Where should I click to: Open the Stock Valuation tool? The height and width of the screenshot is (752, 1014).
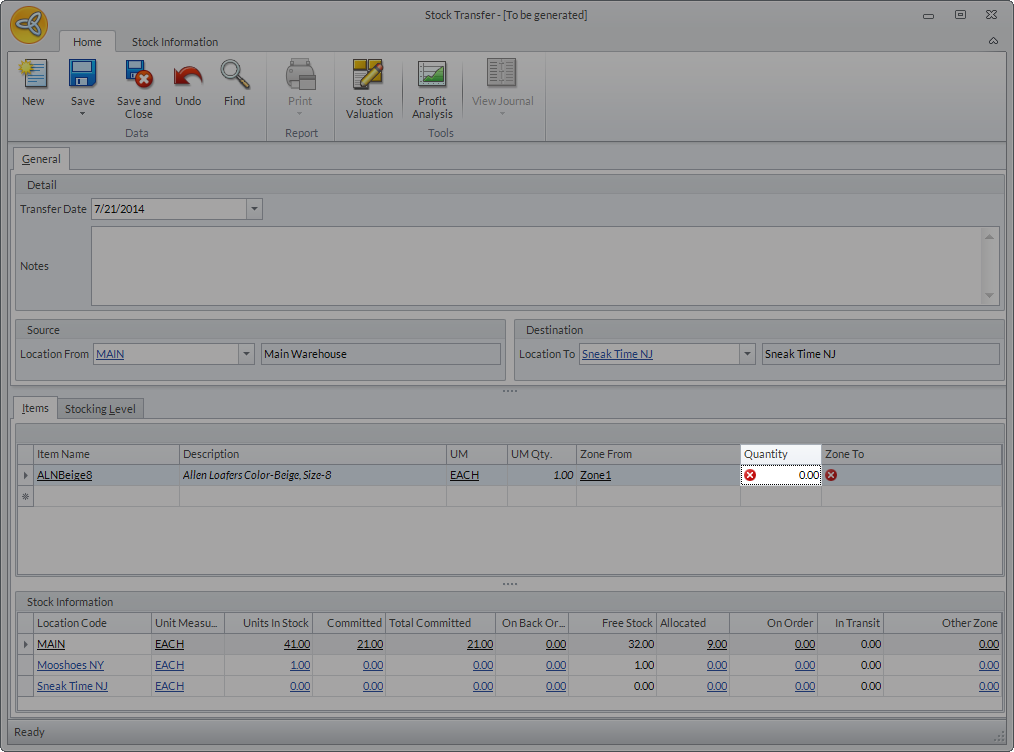[x=369, y=76]
